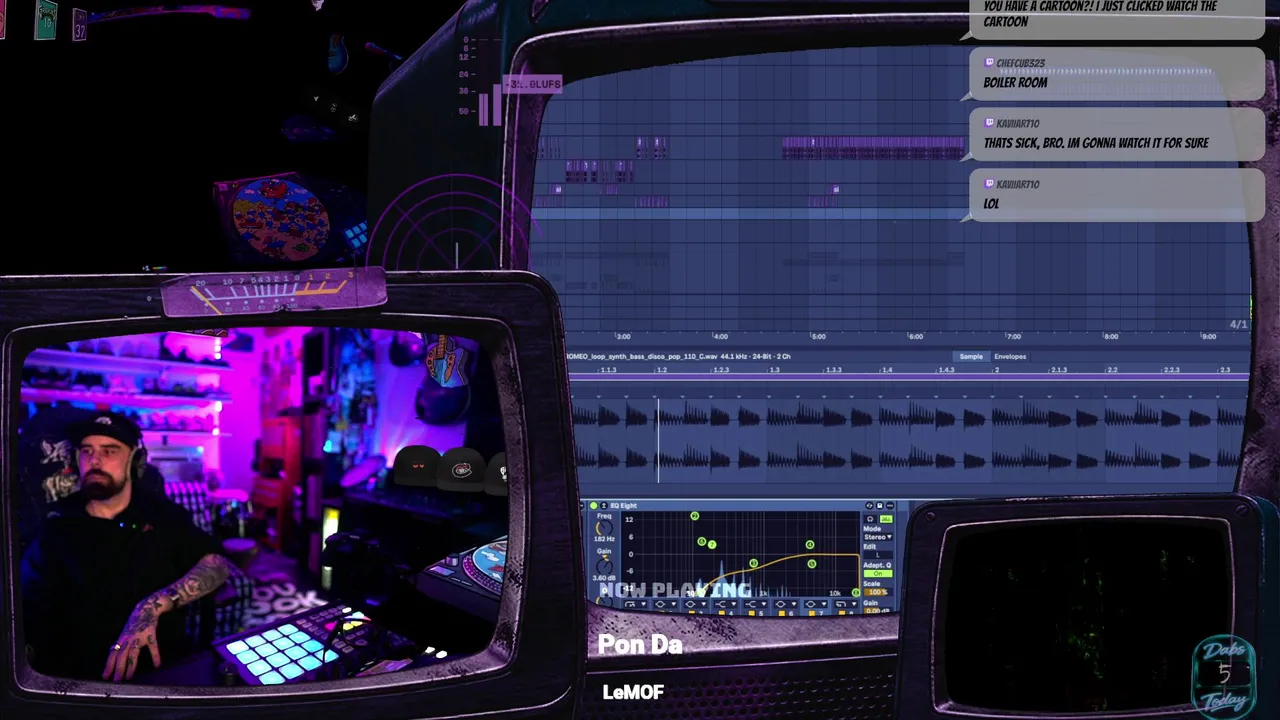Click the Dabs Today counter badge
Viewport: 1280px width, 720px height.
1224,675
